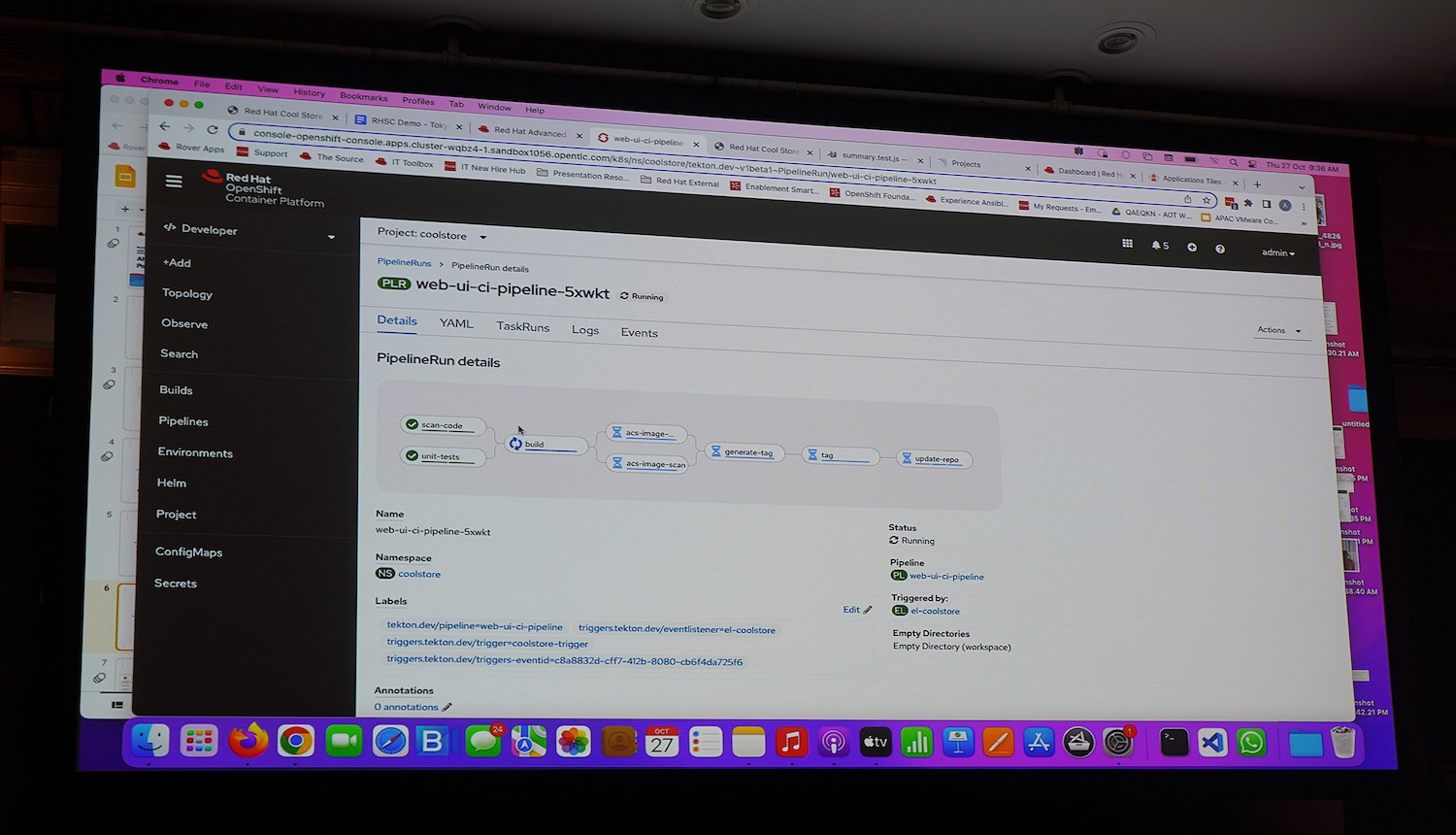The height and width of the screenshot is (835, 1456).
Task: Select the Details tab
Action: coord(397,320)
